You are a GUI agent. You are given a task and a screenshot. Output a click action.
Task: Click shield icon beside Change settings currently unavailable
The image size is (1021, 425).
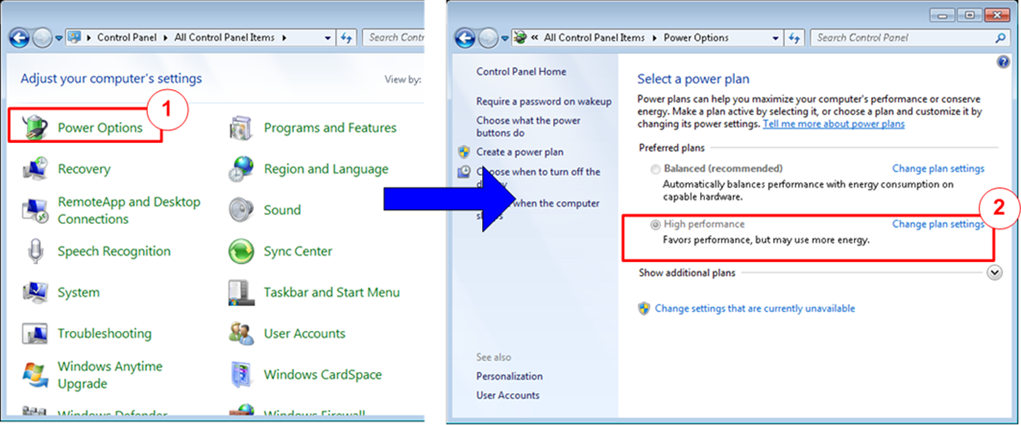[x=644, y=308]
